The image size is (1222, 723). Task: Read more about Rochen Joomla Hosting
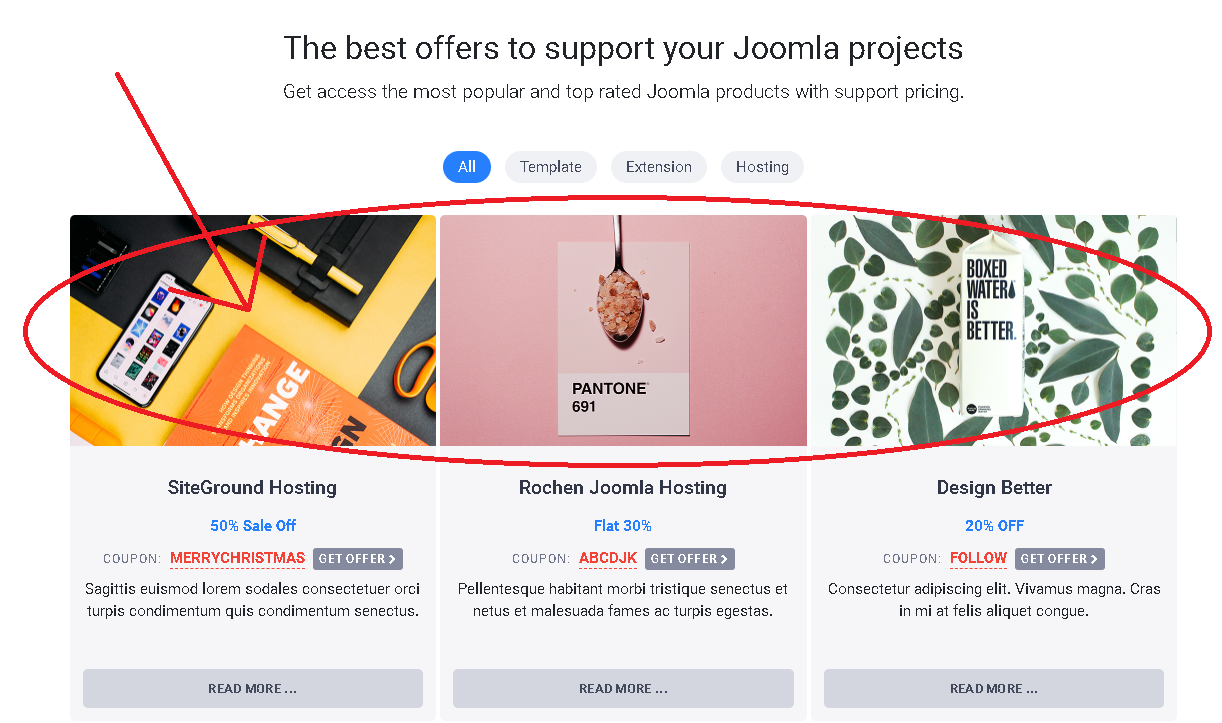pos(623,688)
